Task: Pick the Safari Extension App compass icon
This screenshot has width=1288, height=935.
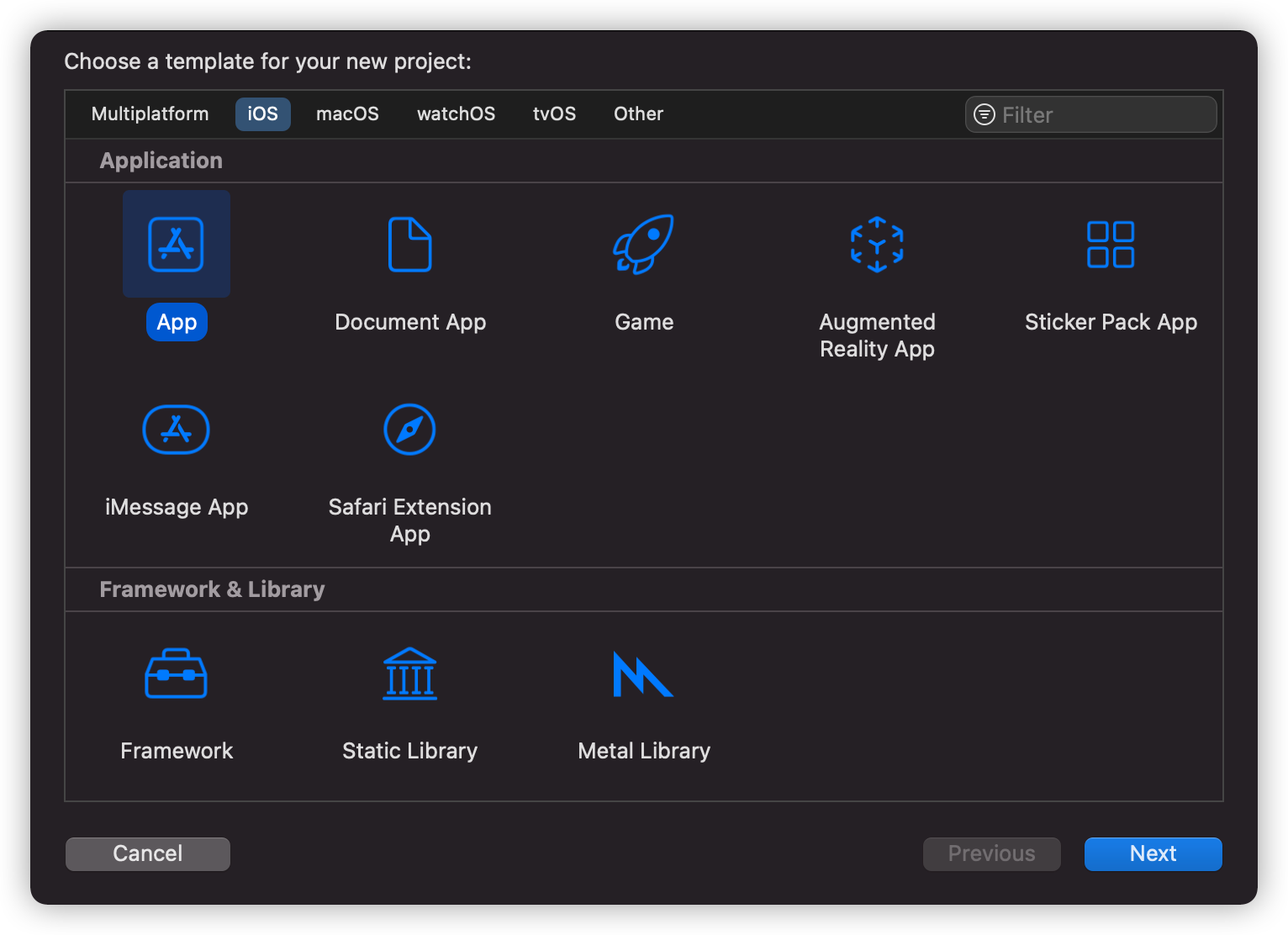Action: (x=409, y=429)
